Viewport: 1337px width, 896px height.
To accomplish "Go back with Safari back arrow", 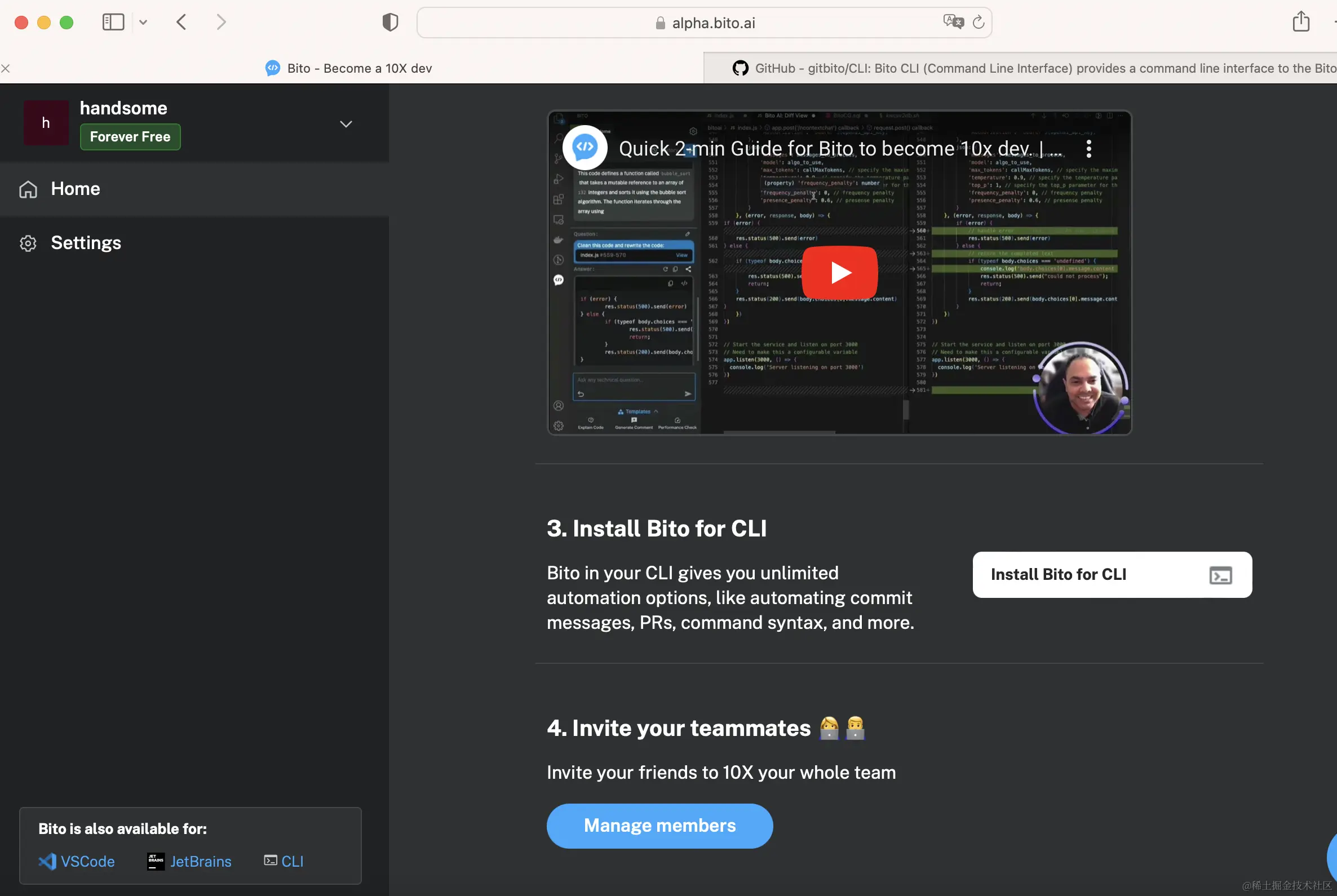I will tap(181, 23).
